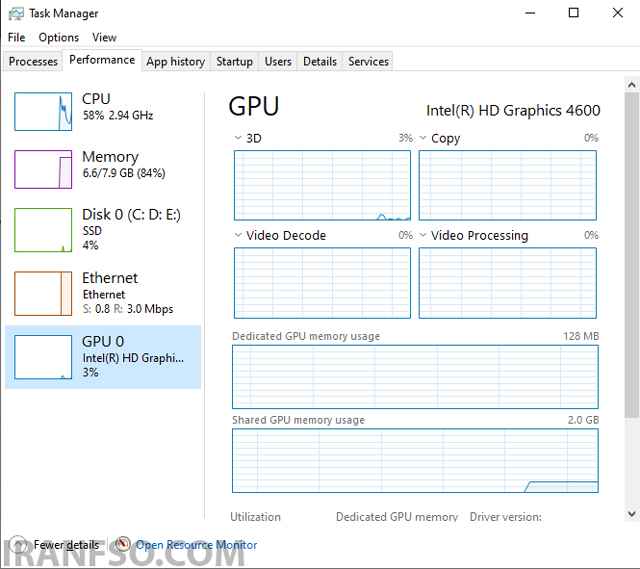Click the Video Decode usage graph
Screen dimensions: 640x569
click(x=322, y=283)
